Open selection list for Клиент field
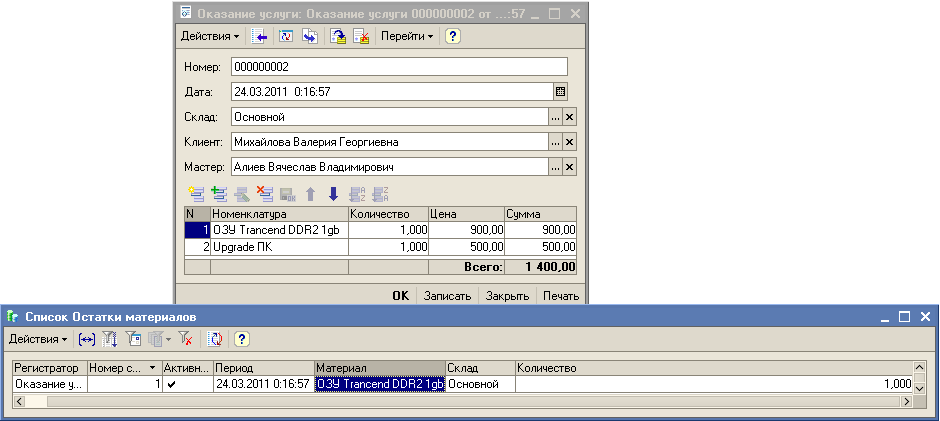This screenshot has height=421, width=940. point(556,142)
